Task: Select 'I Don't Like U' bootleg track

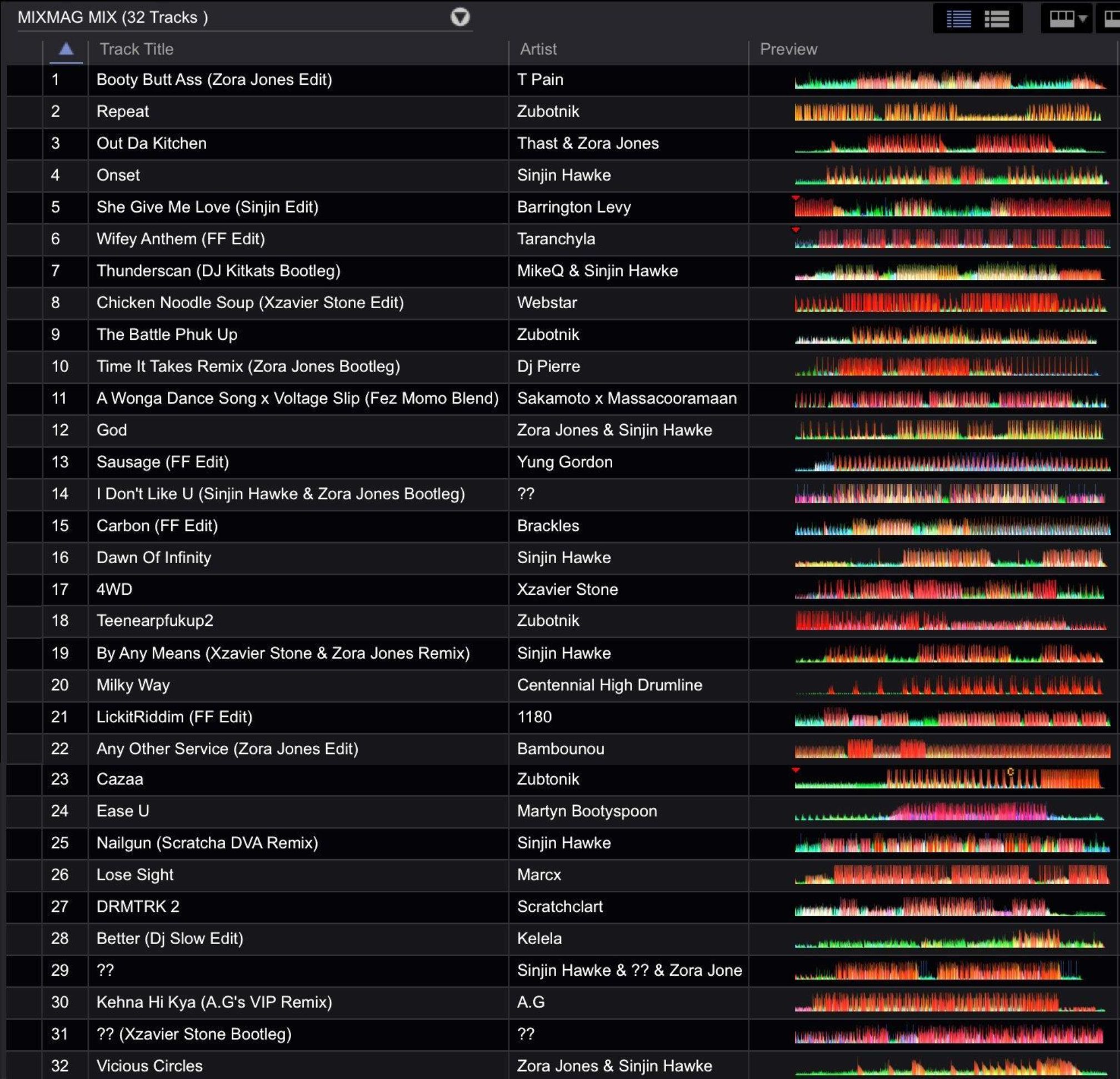Action: pos(281,494)
